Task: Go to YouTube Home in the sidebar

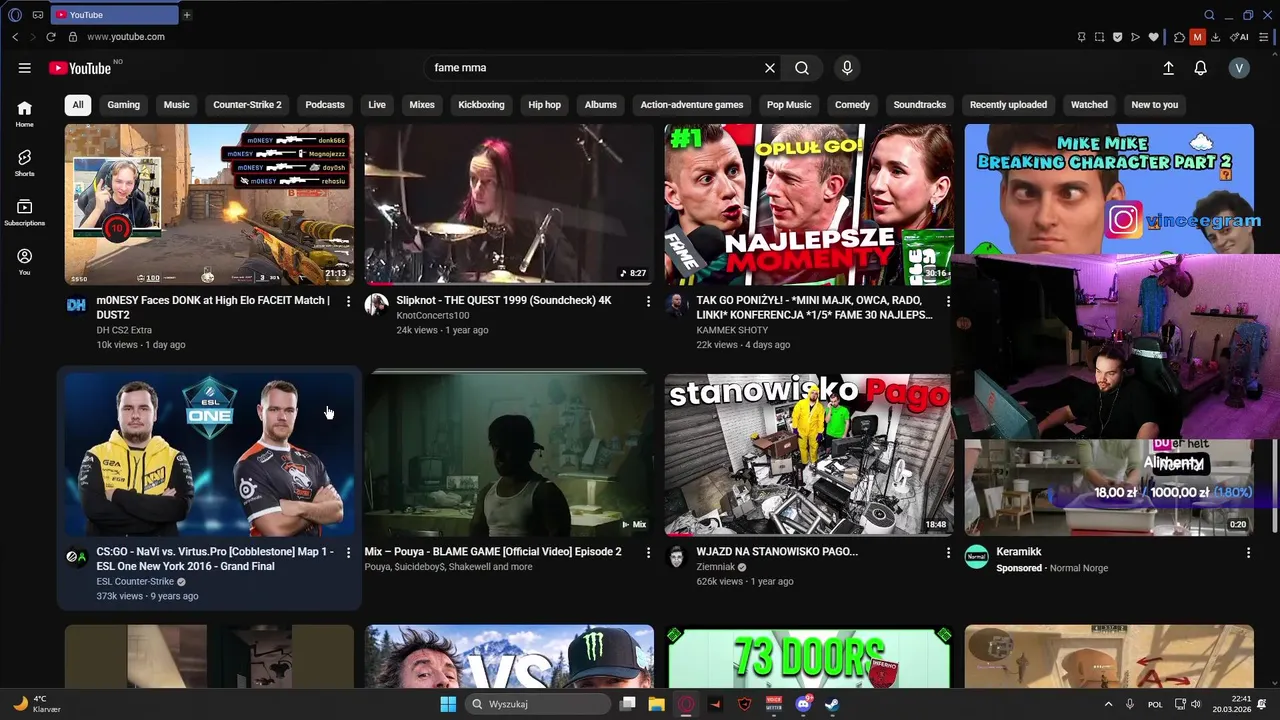Action: coord(24,114)
